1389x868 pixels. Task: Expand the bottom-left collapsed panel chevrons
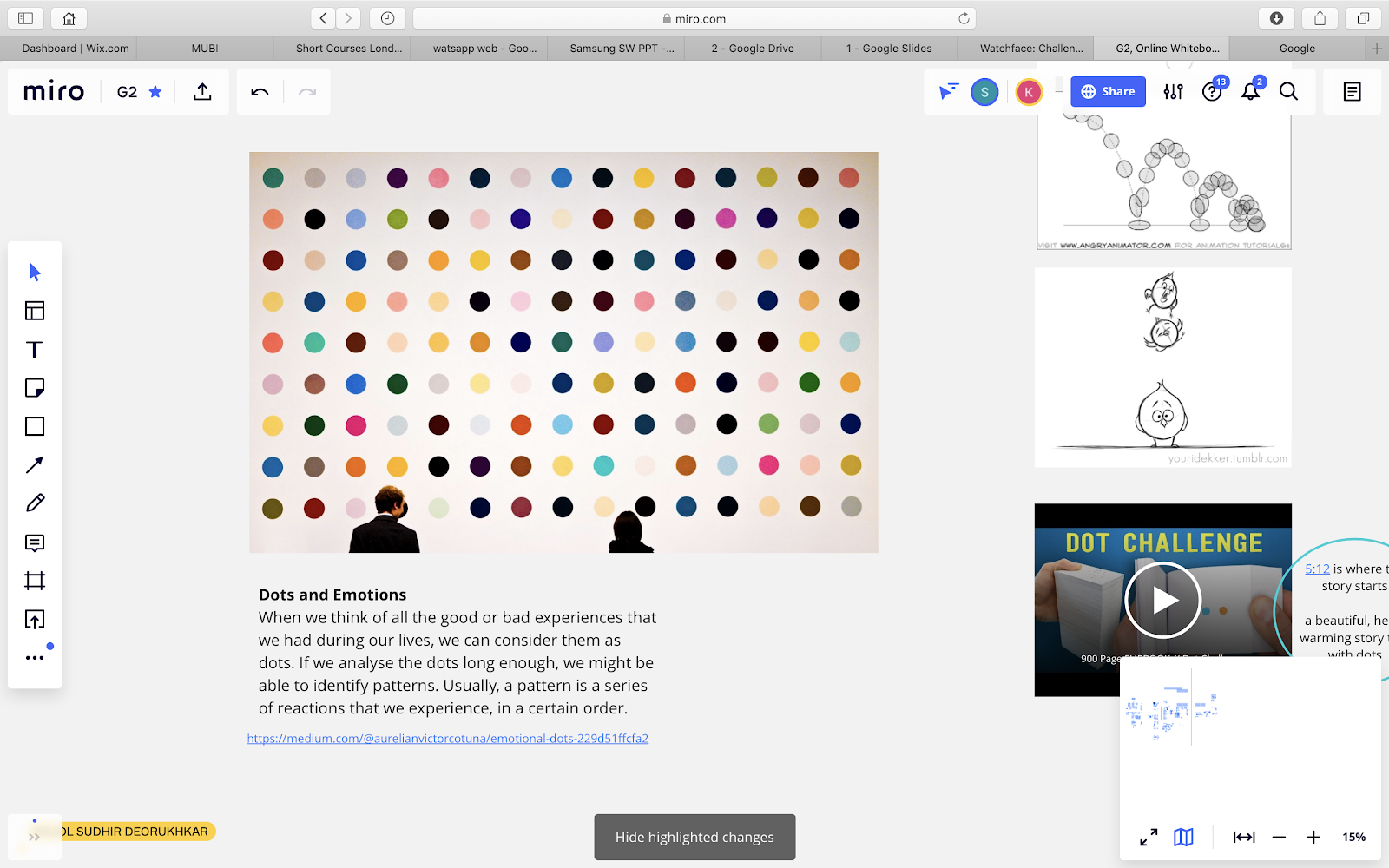[x=34, y=837]
